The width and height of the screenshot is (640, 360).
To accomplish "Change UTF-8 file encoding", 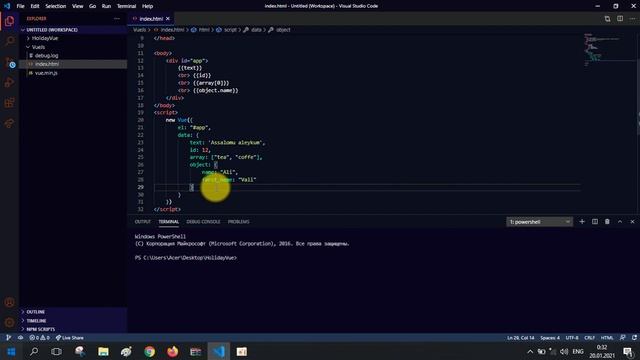I will click(572, 338).
